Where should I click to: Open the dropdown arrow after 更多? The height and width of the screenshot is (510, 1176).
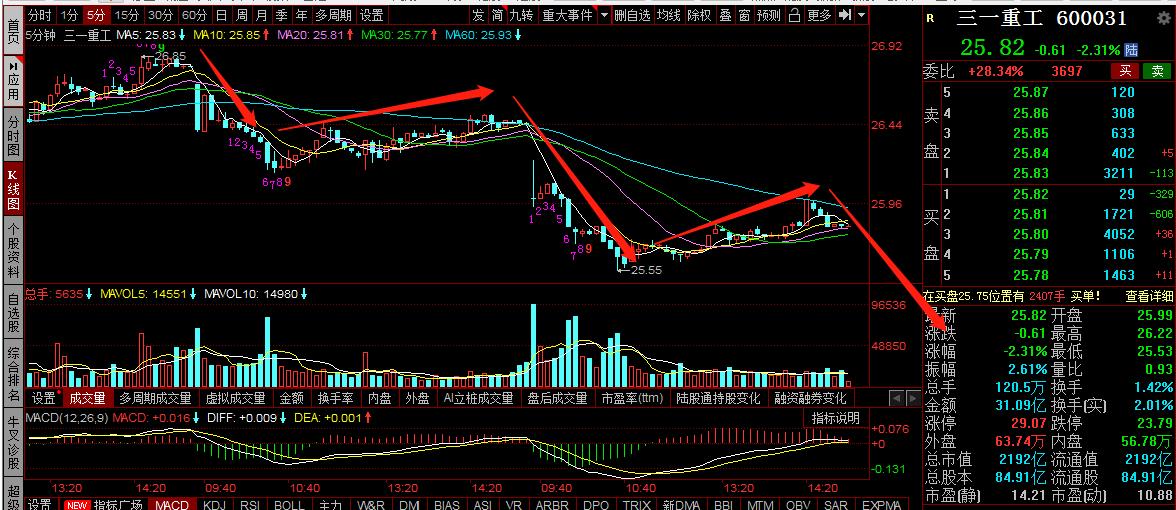(x=861, y=15)
